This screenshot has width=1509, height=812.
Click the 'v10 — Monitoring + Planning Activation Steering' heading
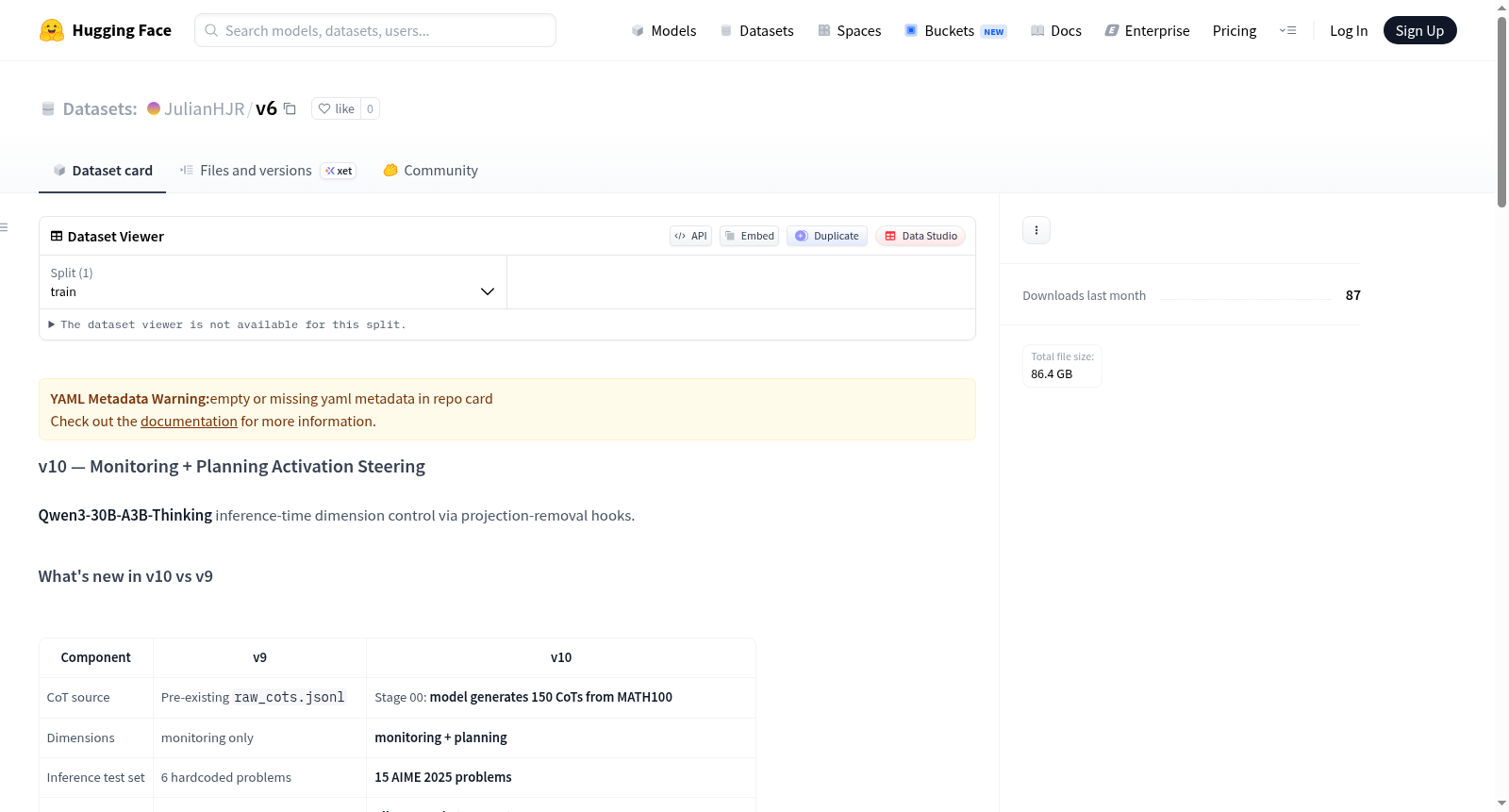(x=232, y=467)
